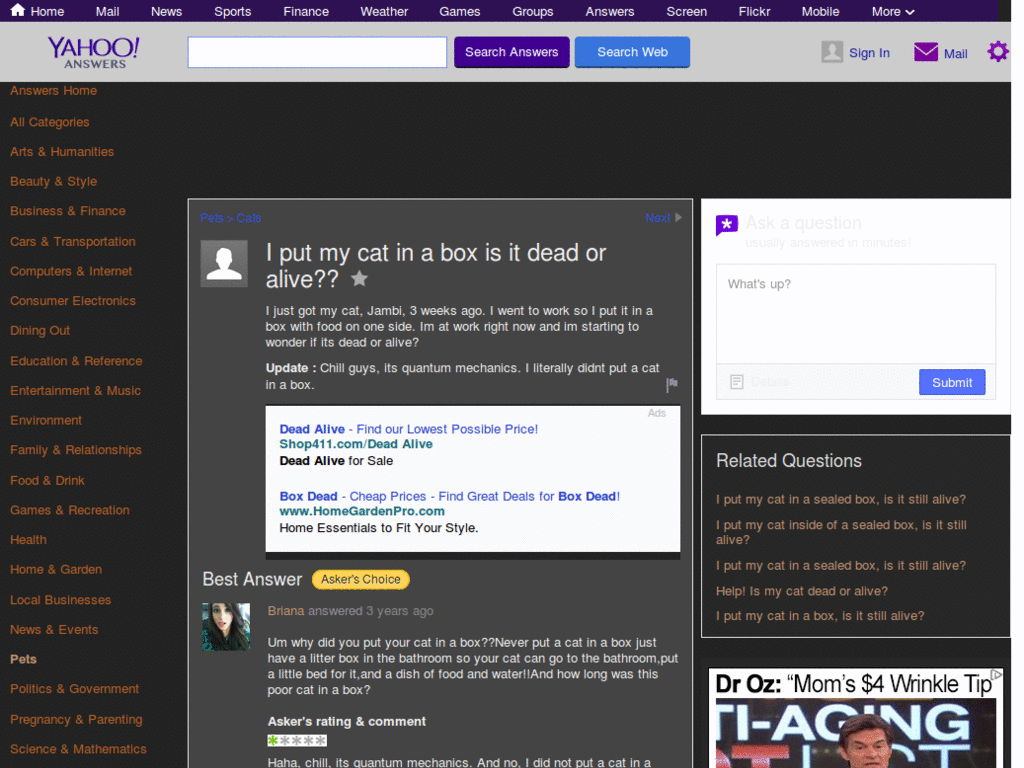Select Games & Recreation category
The image size is (1024, 768).
70,510
